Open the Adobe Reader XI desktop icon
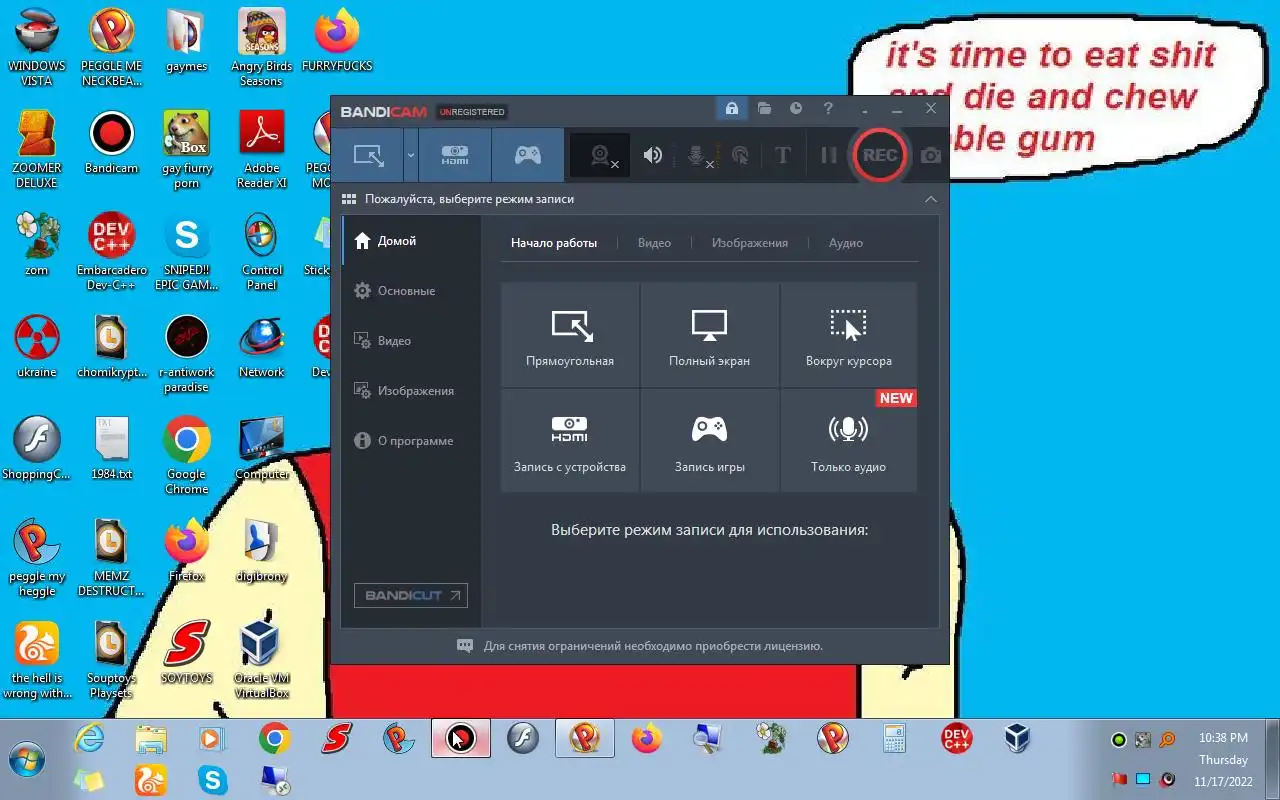The width and height of the screenshot is (1280, 800). coord(262,149)
